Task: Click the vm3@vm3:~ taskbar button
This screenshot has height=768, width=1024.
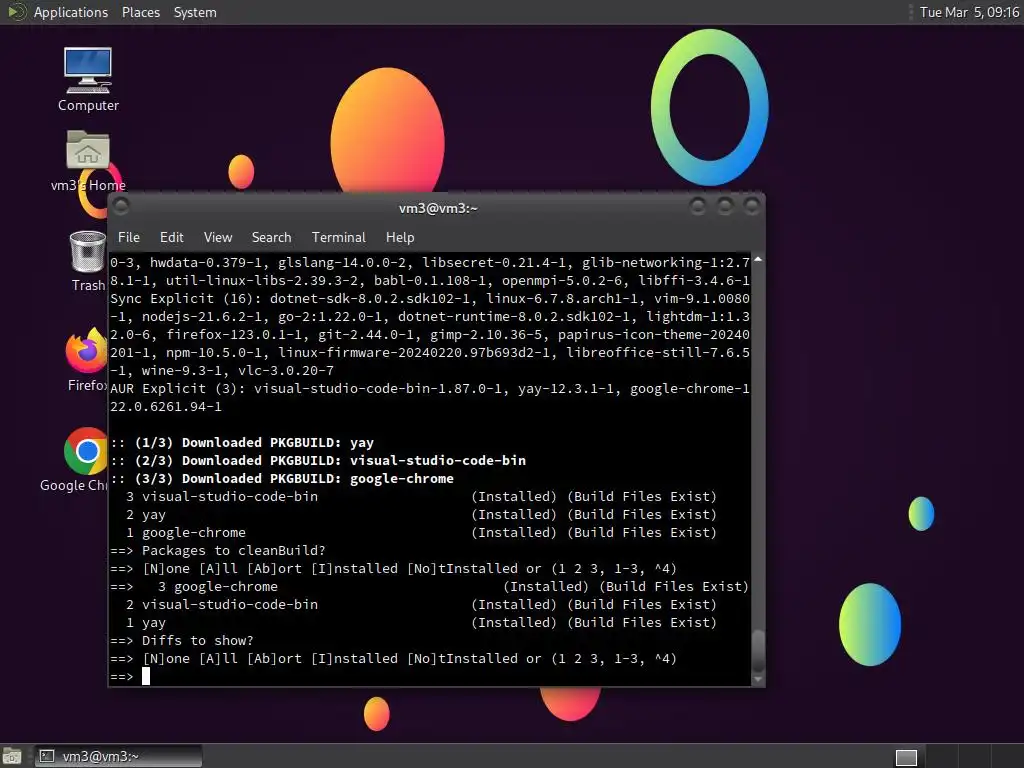Action: (x=118, y=756)
